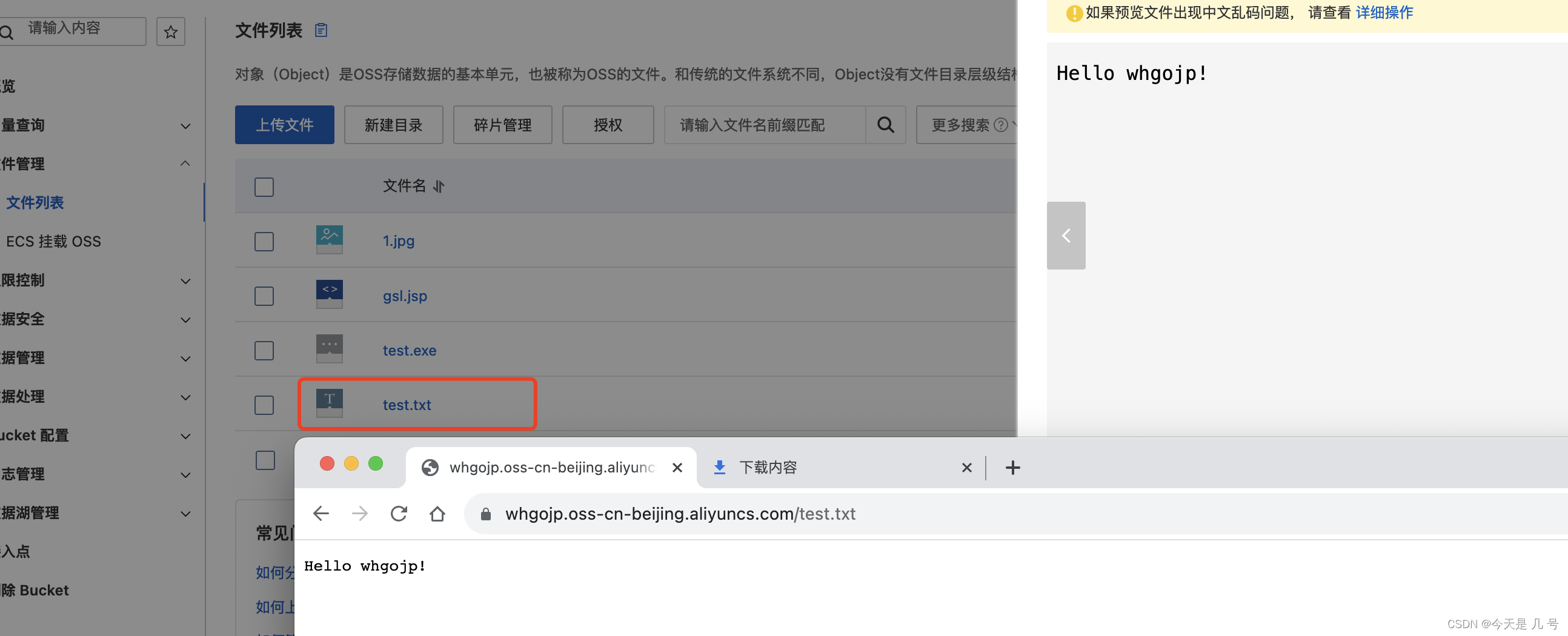Click the lock icon in the address bar
The height and width of the screenshot is (636, 1568).
coord(486,514)
